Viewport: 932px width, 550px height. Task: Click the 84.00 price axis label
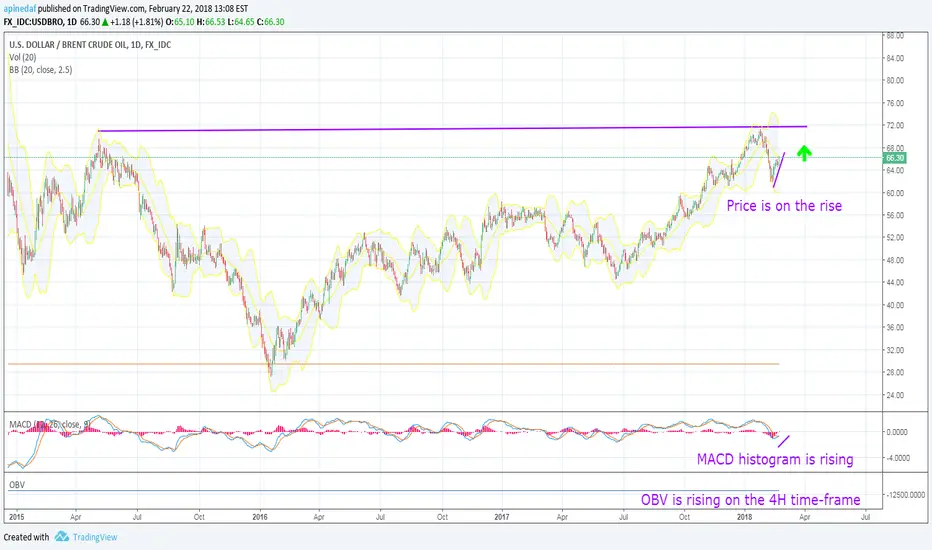click(x=895, y=58)
